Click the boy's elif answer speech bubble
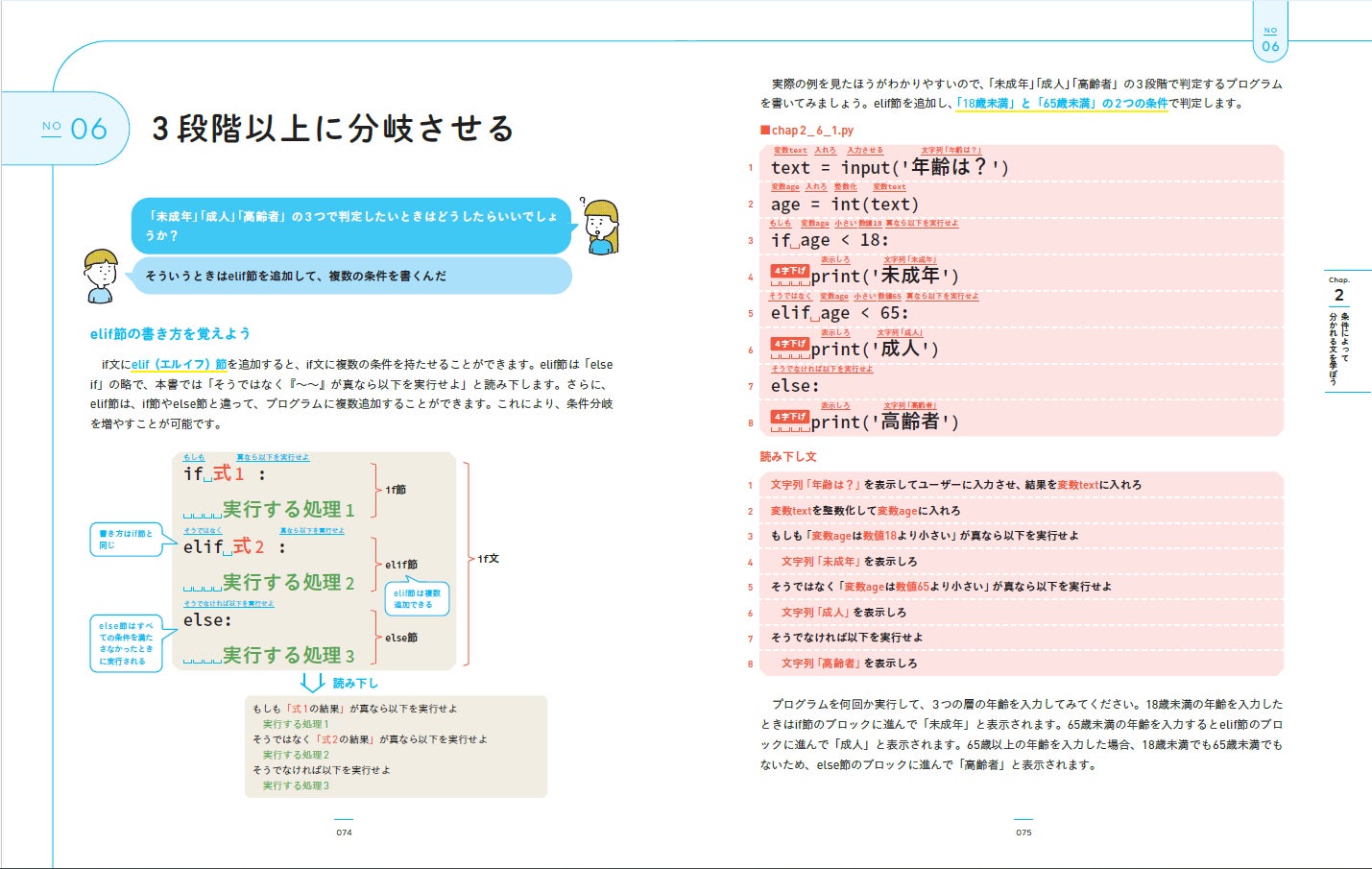The image size is (1372, 869). coord(349,276)
